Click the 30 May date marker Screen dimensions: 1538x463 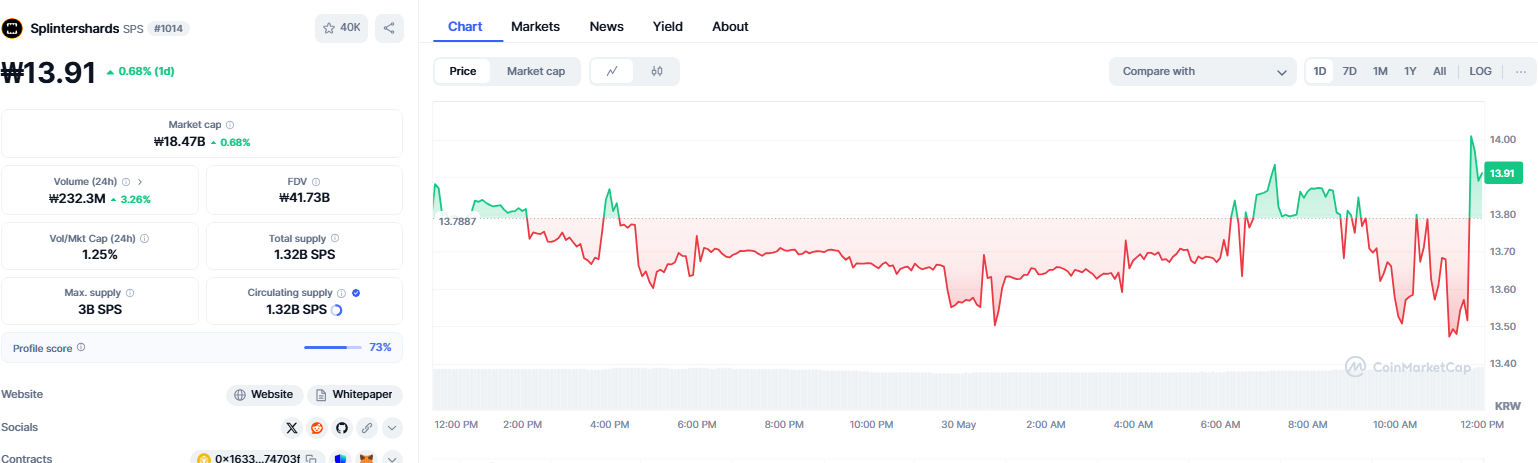click(x=958, y=425)
